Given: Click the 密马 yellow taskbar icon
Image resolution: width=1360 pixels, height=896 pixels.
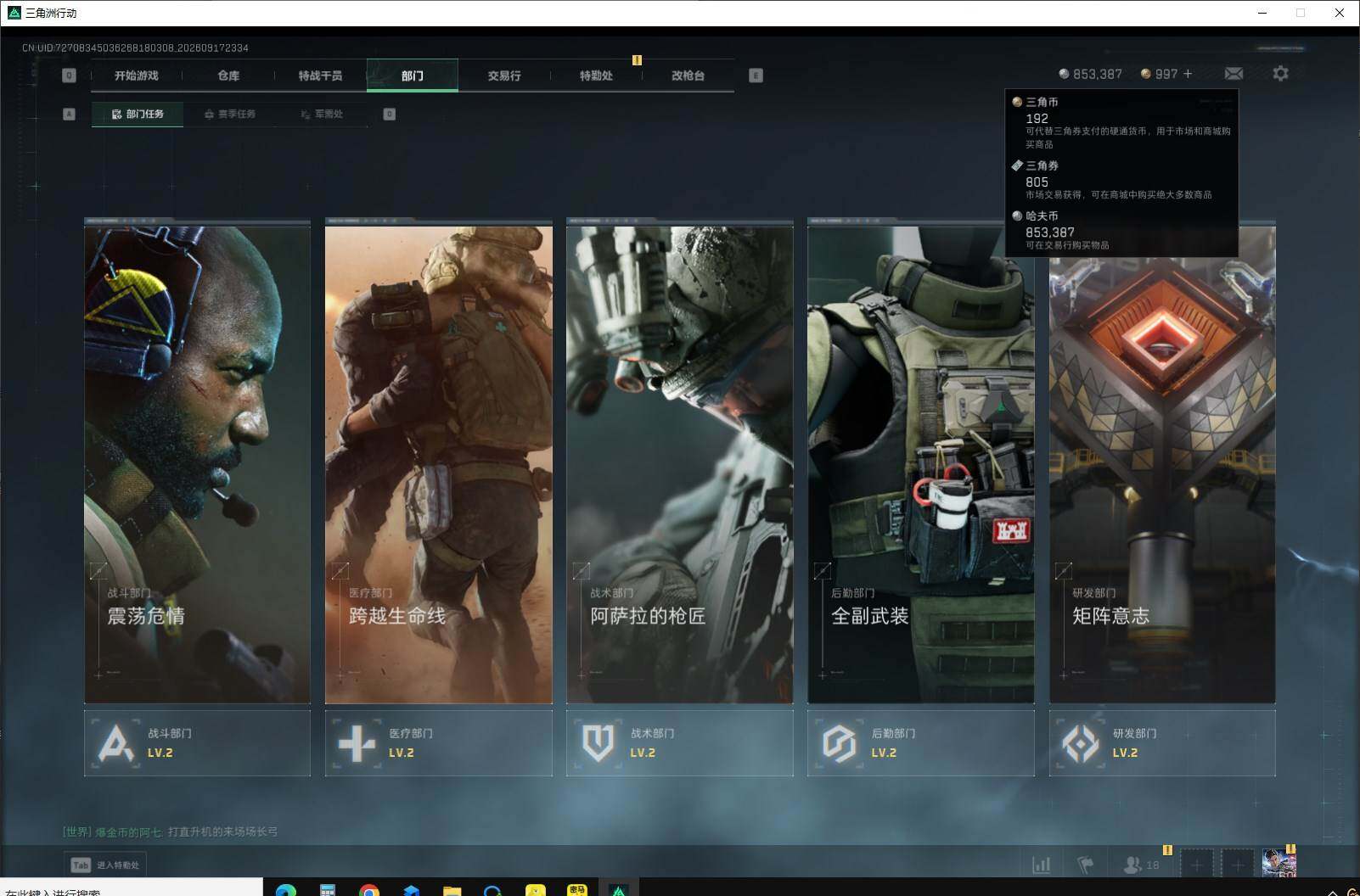Looking at the screenshot, I should point(577,890).
